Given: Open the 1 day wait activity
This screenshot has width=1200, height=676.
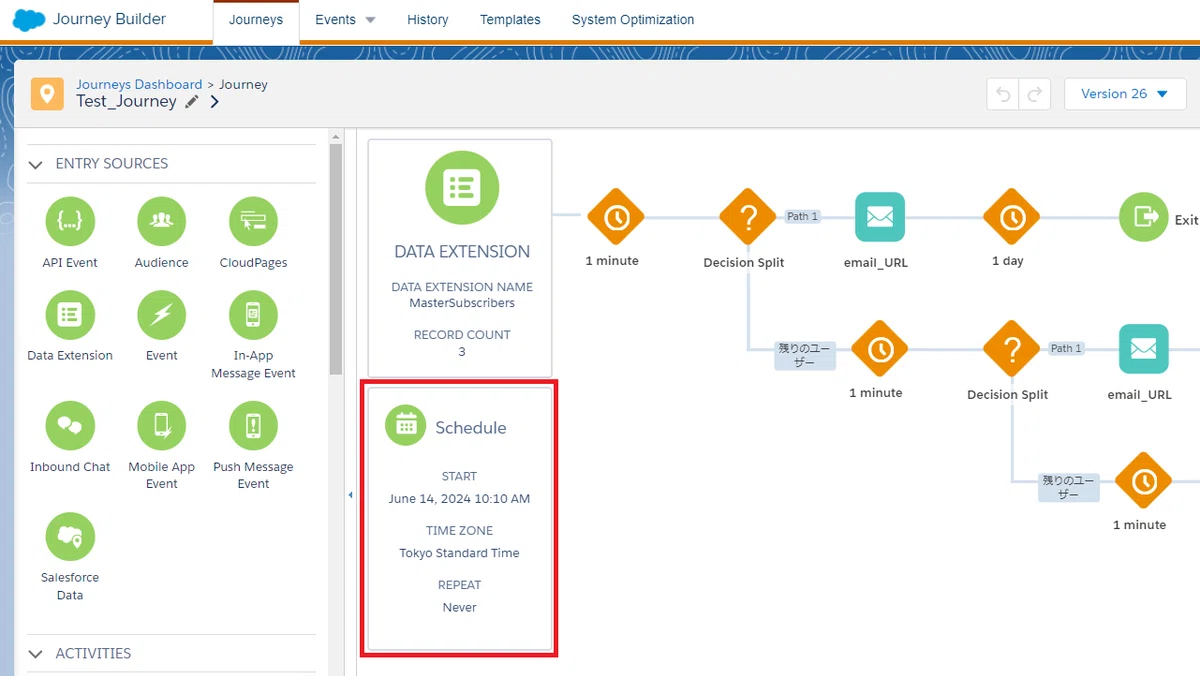Looking at the screenshot, I should [x=1012, y=217].
